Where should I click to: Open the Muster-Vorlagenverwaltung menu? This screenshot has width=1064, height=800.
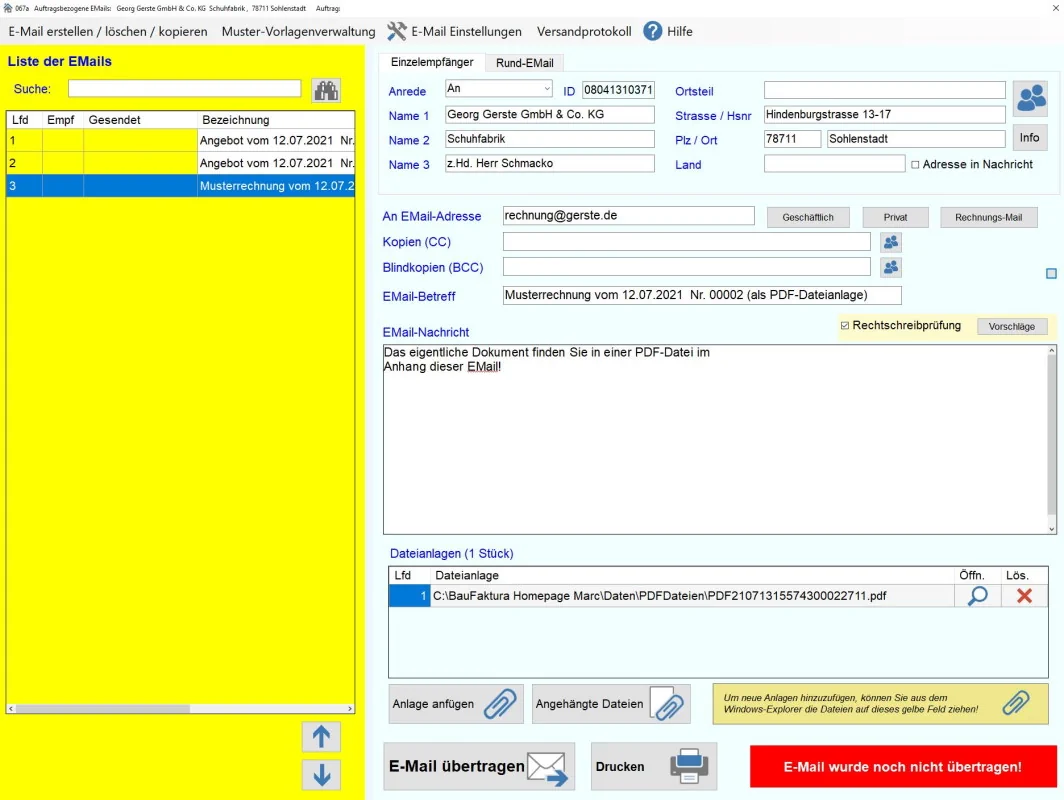pyautogui.click(x=298, y=31)
